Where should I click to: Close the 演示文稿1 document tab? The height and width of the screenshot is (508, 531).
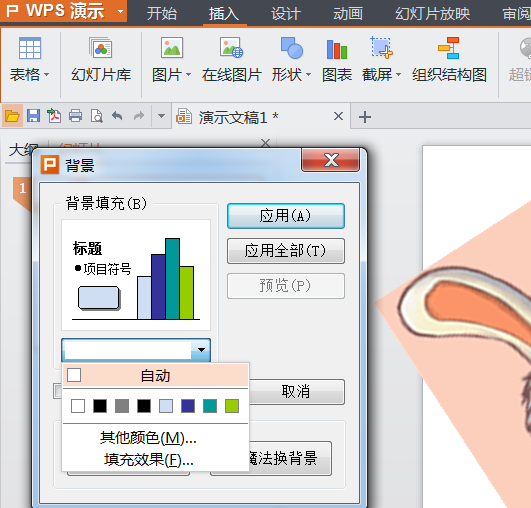(338, 116)
